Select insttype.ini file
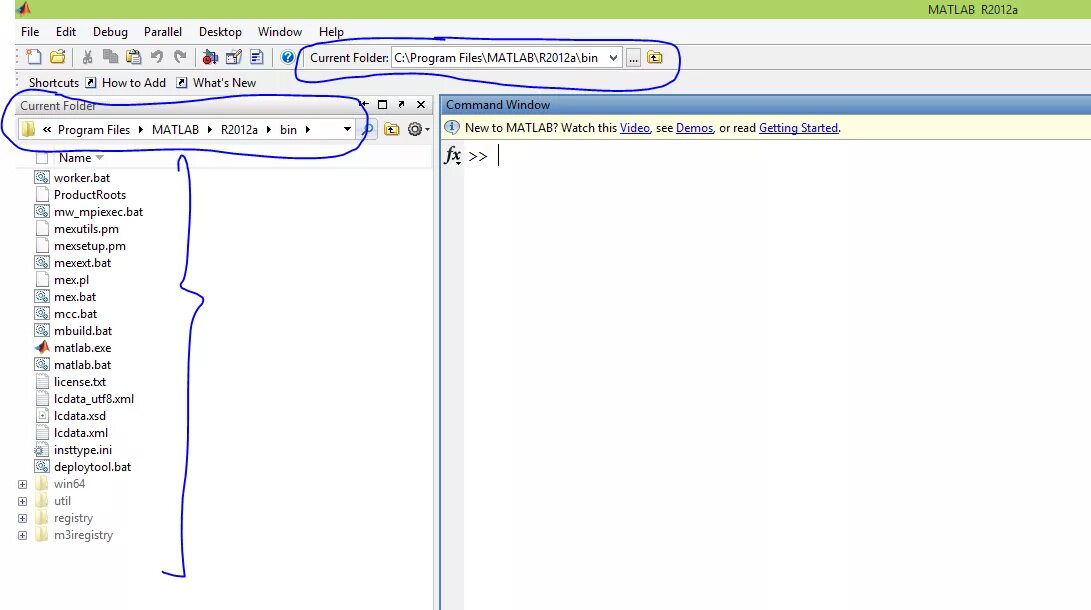Screen dimensions: 1091x610 point(83,450)
